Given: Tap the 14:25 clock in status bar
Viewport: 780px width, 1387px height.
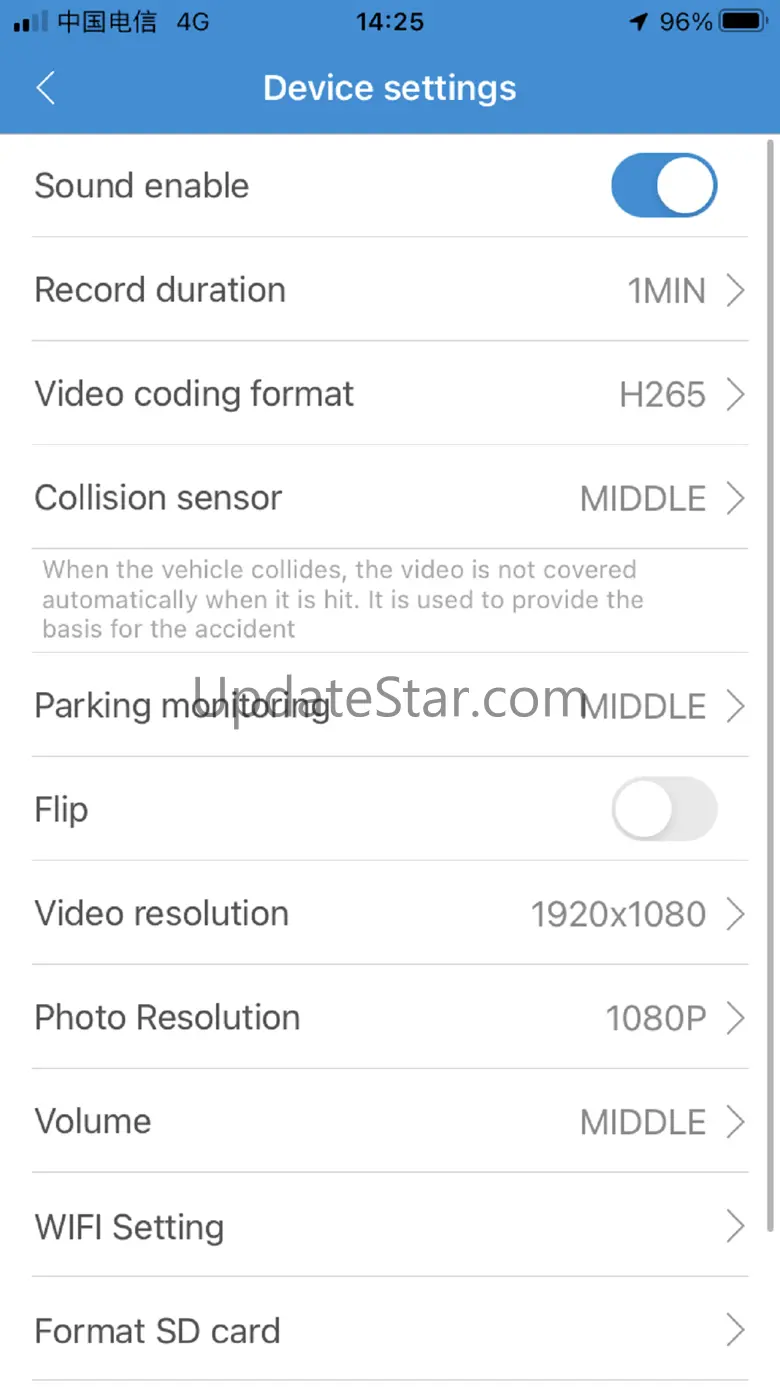Looking at the screenshot, I should pyautogui.click(x=390, y=21).
